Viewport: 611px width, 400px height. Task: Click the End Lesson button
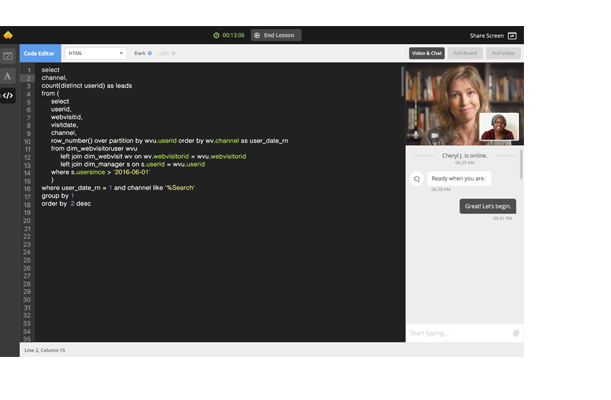pos(275,35)
